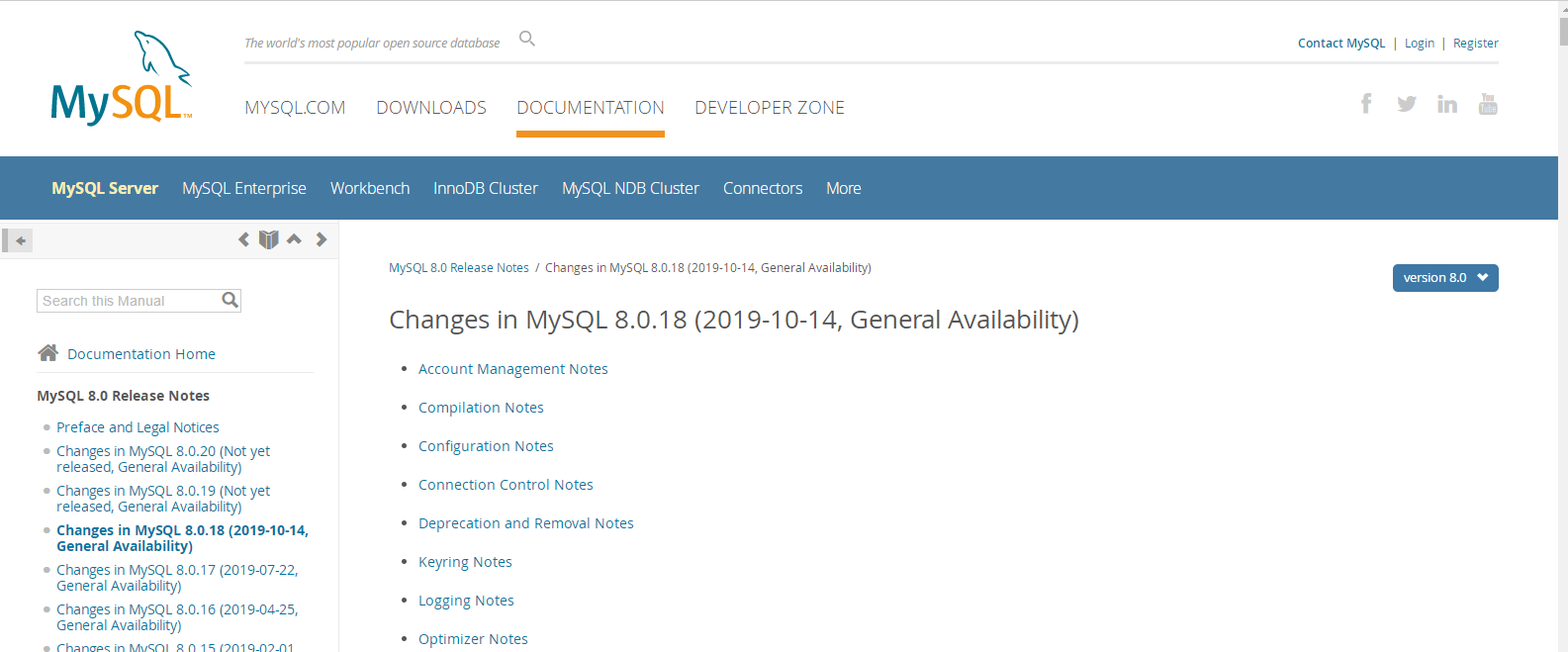The width and height of the screenshot is (1568, 652).
Task: Go to previous page chevron in sidebar
Action: (x=243, y=239)
